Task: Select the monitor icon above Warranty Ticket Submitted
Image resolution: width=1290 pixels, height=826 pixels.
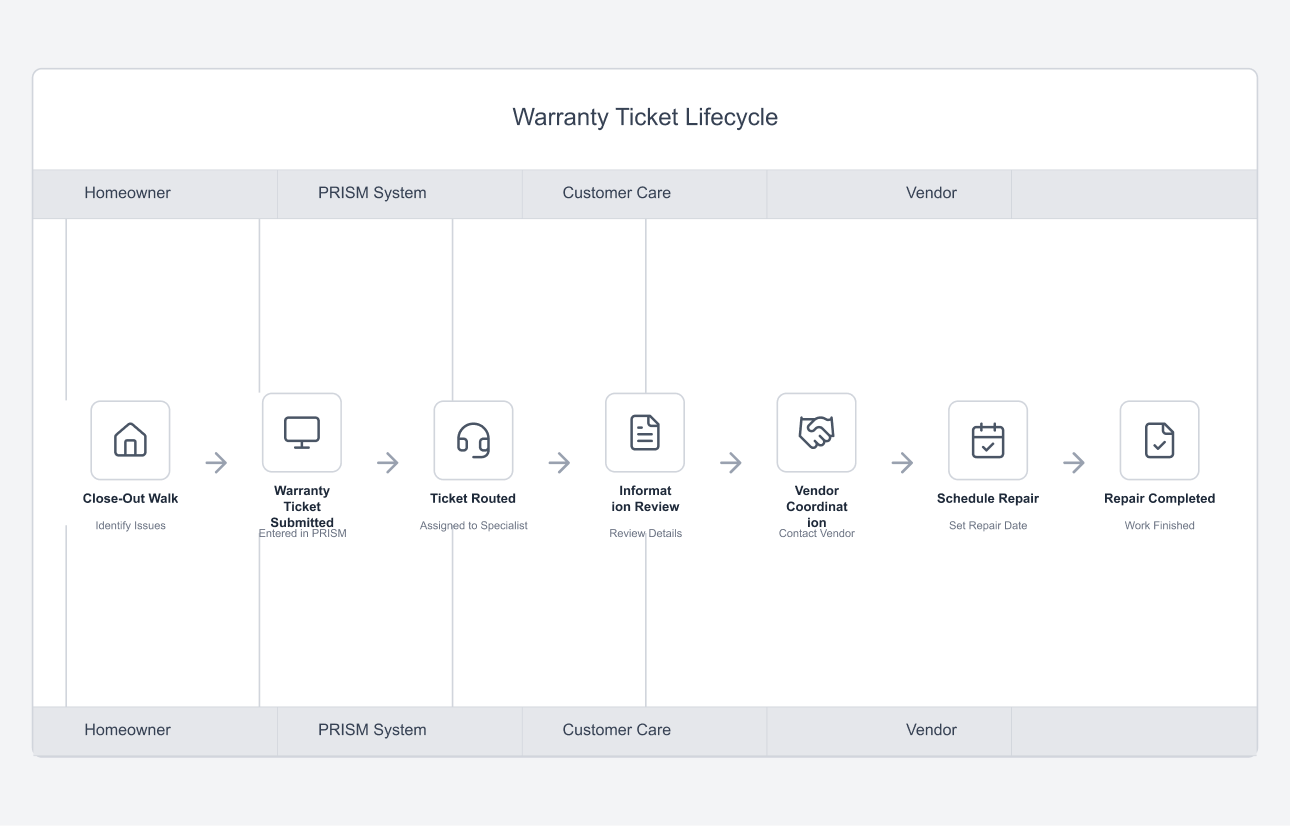Action: point(302,432)
